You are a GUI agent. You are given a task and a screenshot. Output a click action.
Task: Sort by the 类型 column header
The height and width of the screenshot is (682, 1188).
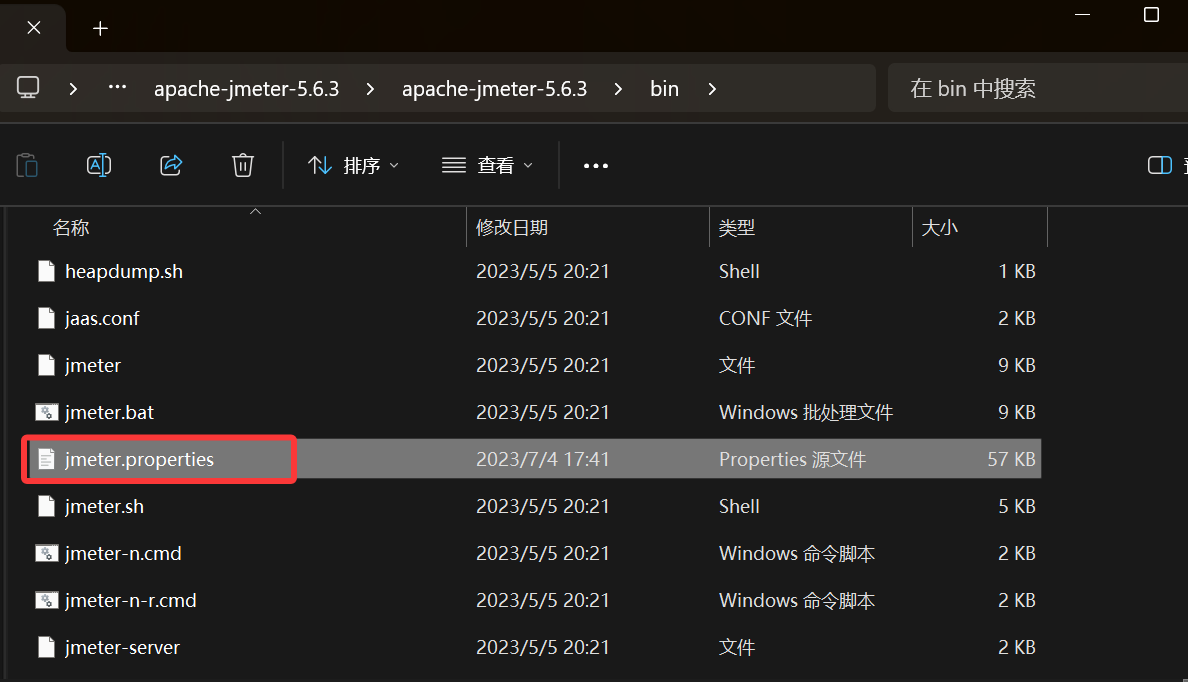click(x=736, y=227)
